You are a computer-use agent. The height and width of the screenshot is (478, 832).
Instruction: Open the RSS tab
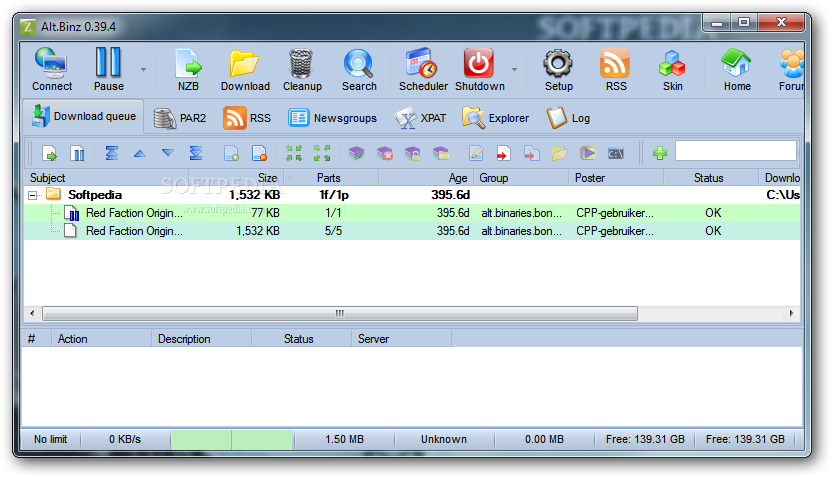pos(247,118)
